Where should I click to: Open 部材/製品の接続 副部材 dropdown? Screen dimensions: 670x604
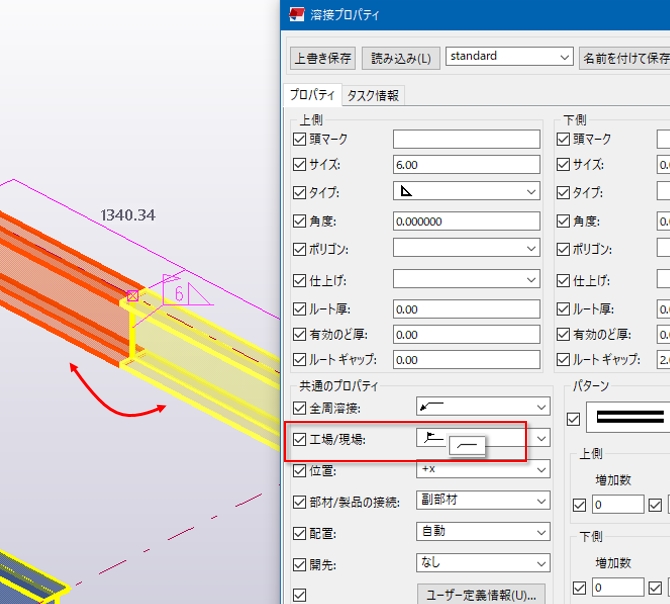point(483,500)
